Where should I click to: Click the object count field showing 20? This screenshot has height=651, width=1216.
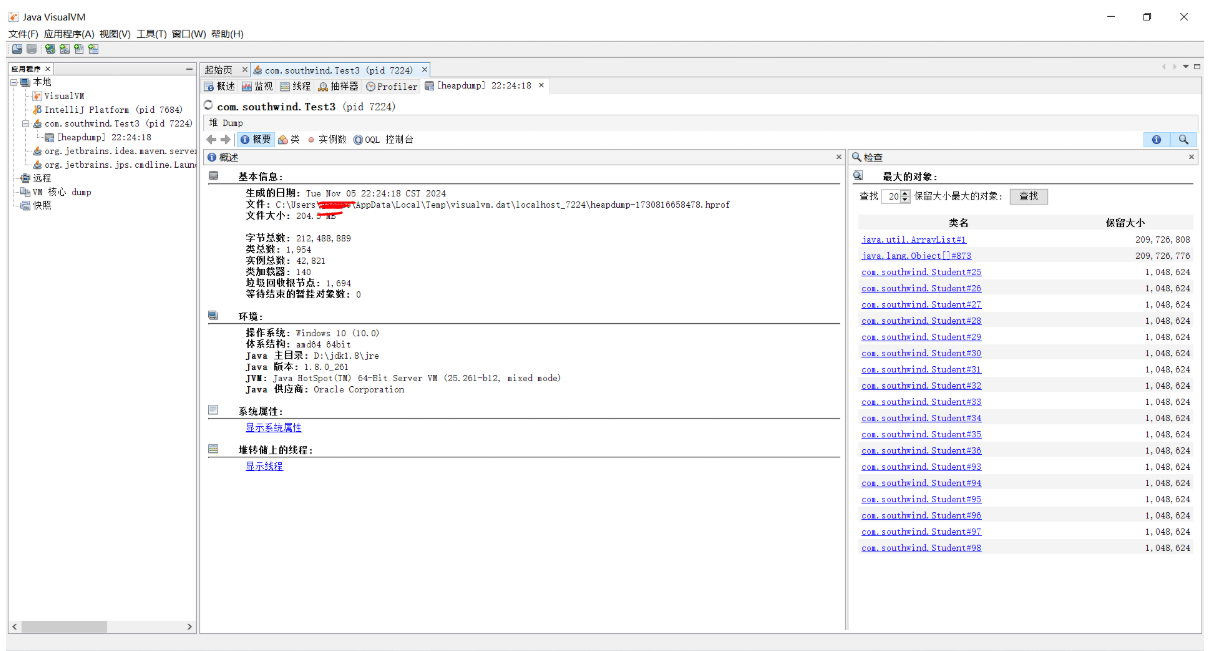coord(891,196)
